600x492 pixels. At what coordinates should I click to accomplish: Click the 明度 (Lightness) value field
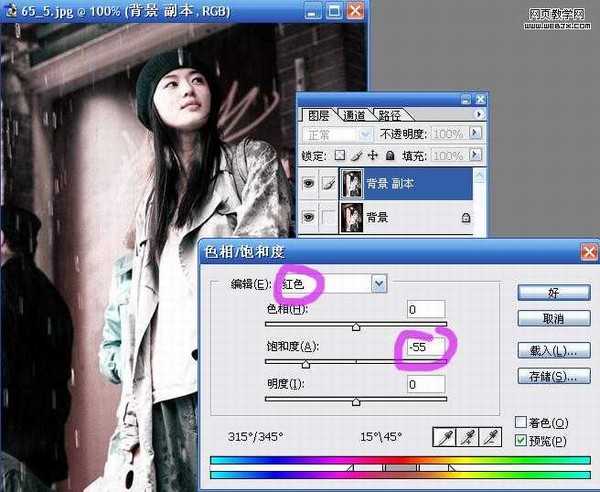coord(425,384)
